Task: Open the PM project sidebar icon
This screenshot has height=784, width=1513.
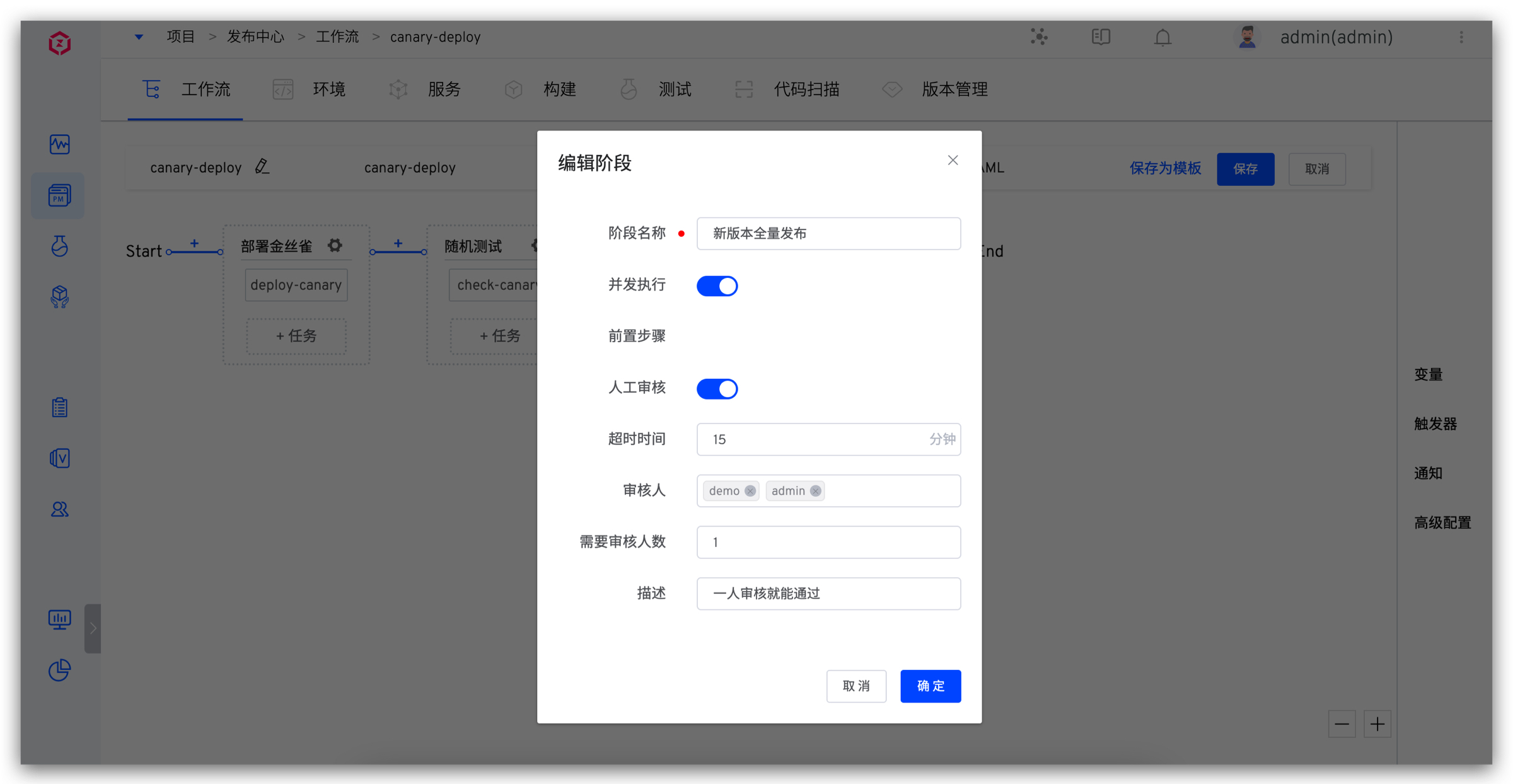Action: pos(59,196)
